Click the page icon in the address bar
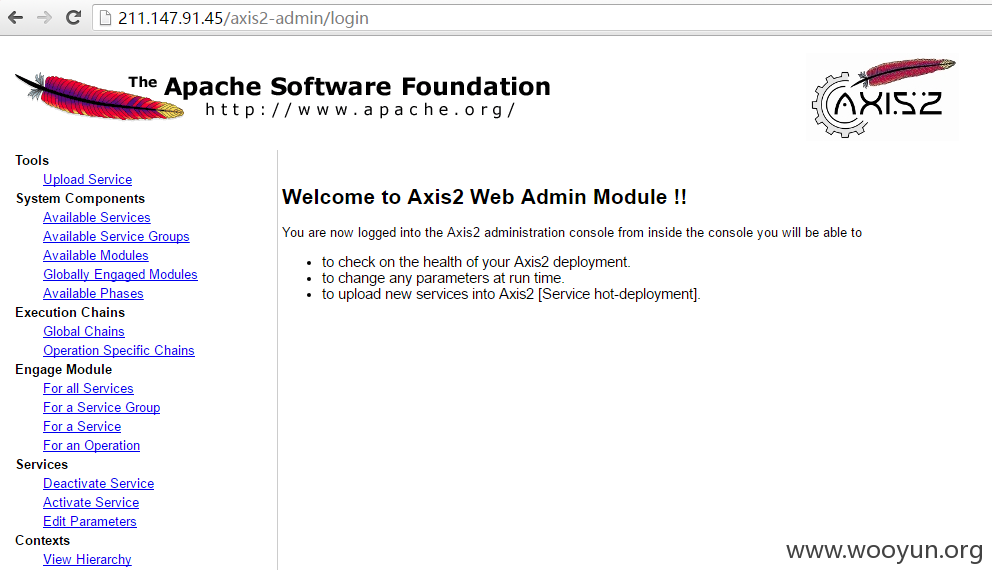The height and width of the screenshot is (579, 992). (106, 18)
